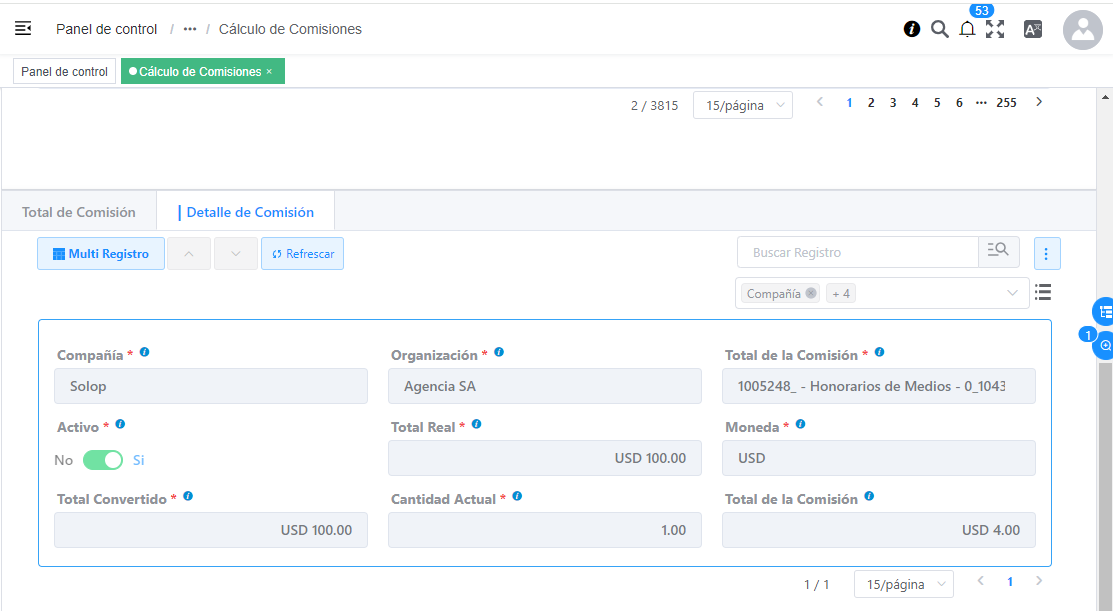Open the vertical three-dot options menu
1113x611 pixels.
pos(1047,254)
